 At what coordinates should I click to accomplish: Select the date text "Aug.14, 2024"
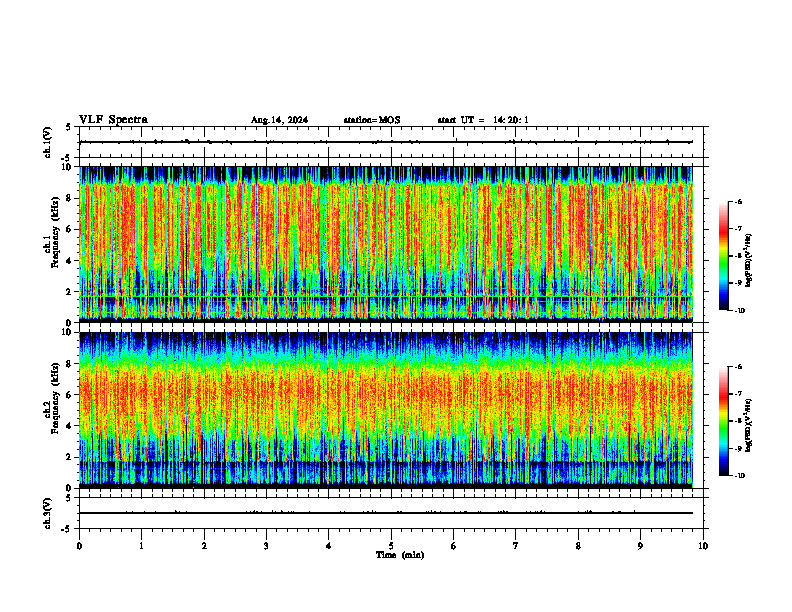pos(279,120)
